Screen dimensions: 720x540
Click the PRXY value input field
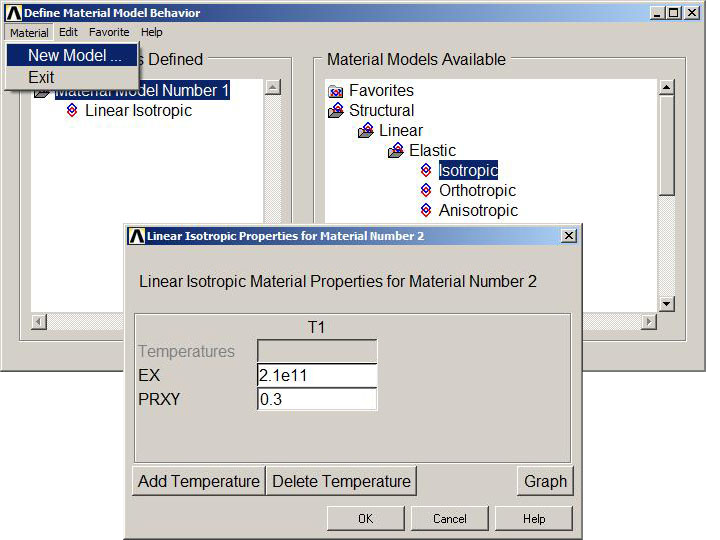click(317, 399)
